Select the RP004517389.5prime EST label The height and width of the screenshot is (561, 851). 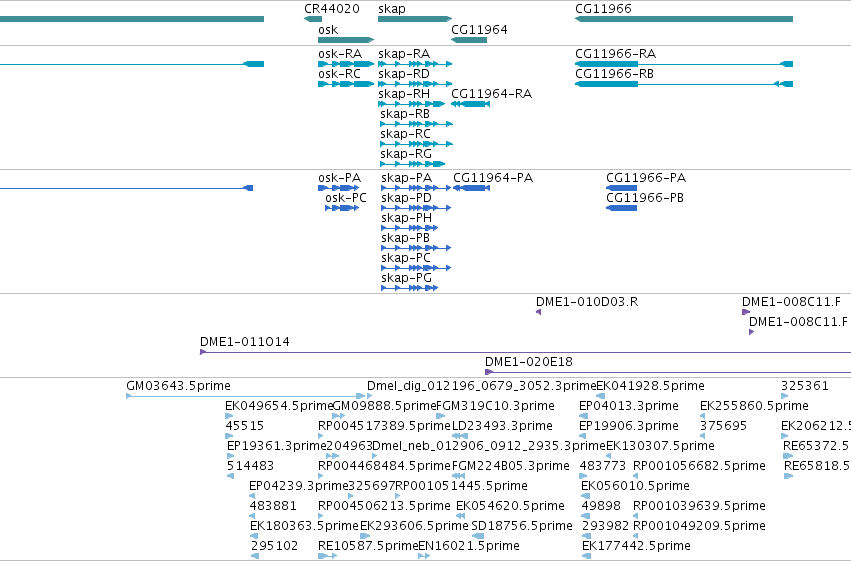tap(385, 426)
